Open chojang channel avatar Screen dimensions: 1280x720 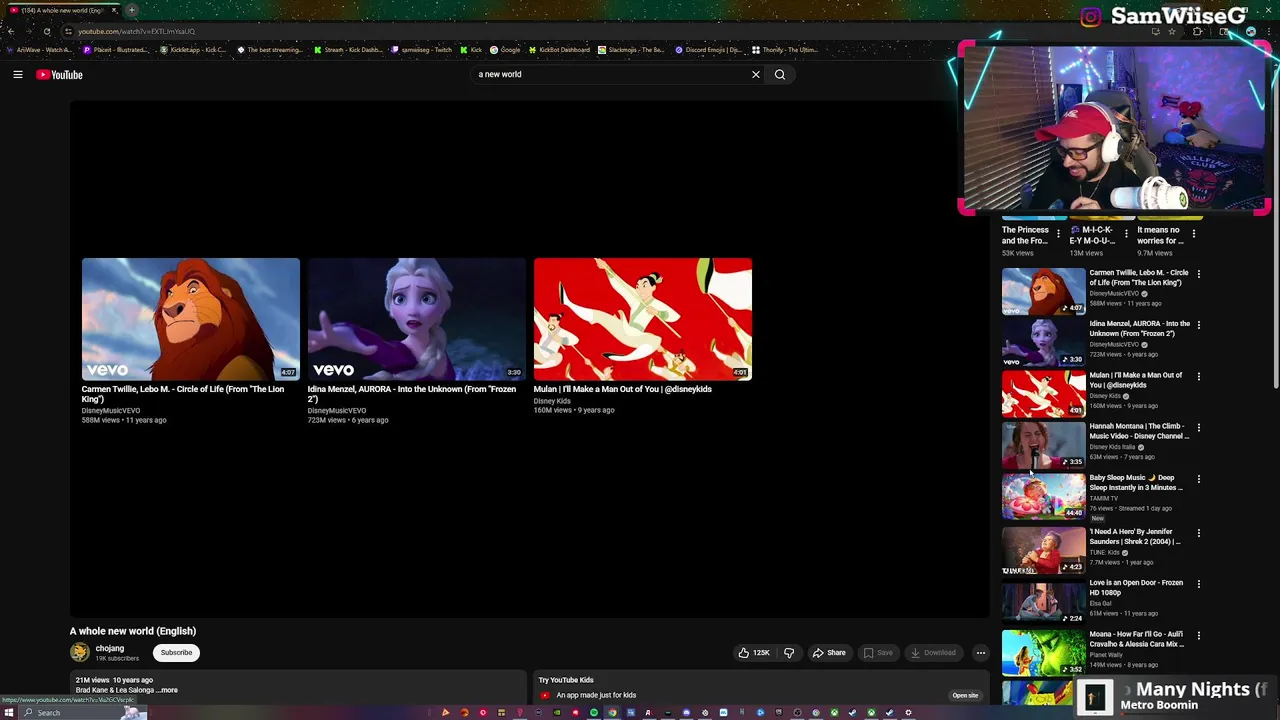[80, 653]
